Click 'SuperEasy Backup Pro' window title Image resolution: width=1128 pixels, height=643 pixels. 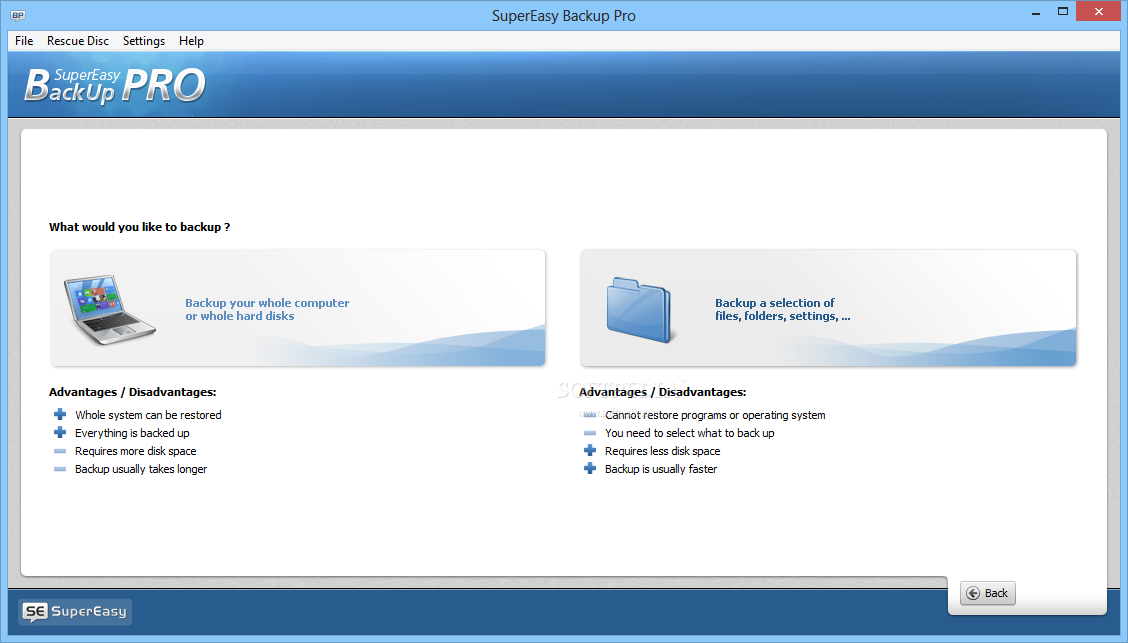click(x=564, y=16)
